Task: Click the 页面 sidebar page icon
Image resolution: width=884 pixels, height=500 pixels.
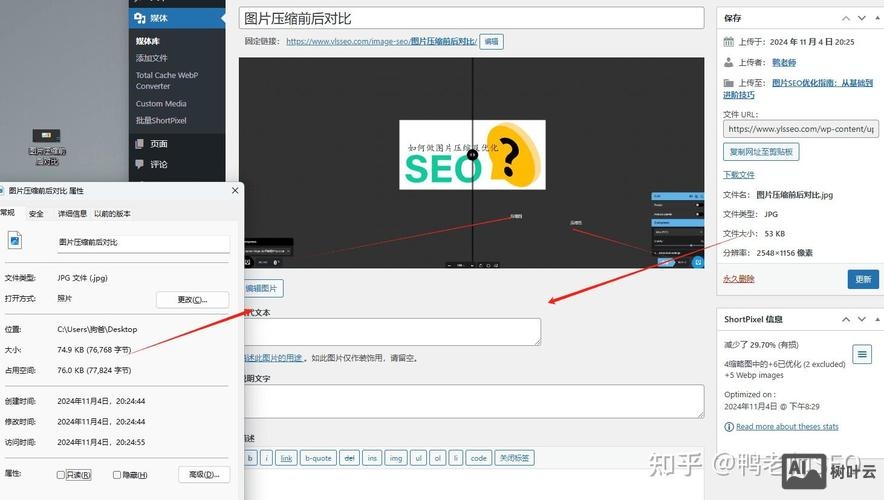Action: tap(140, 144)
